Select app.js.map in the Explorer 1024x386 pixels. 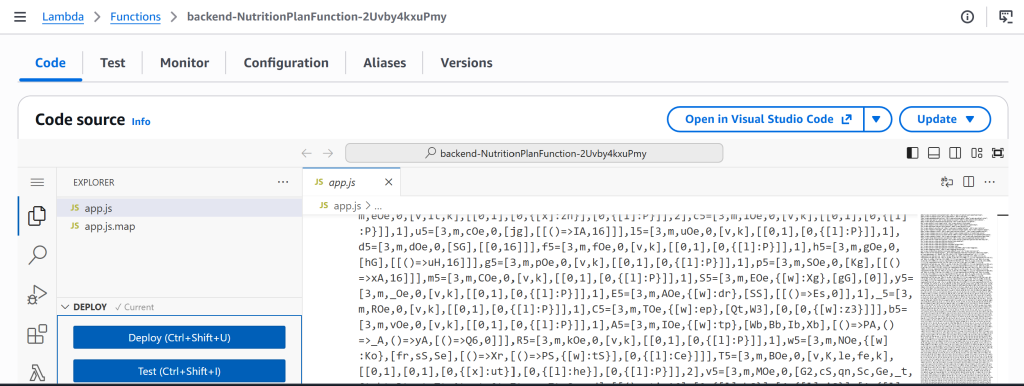click(x=179, y=226)
